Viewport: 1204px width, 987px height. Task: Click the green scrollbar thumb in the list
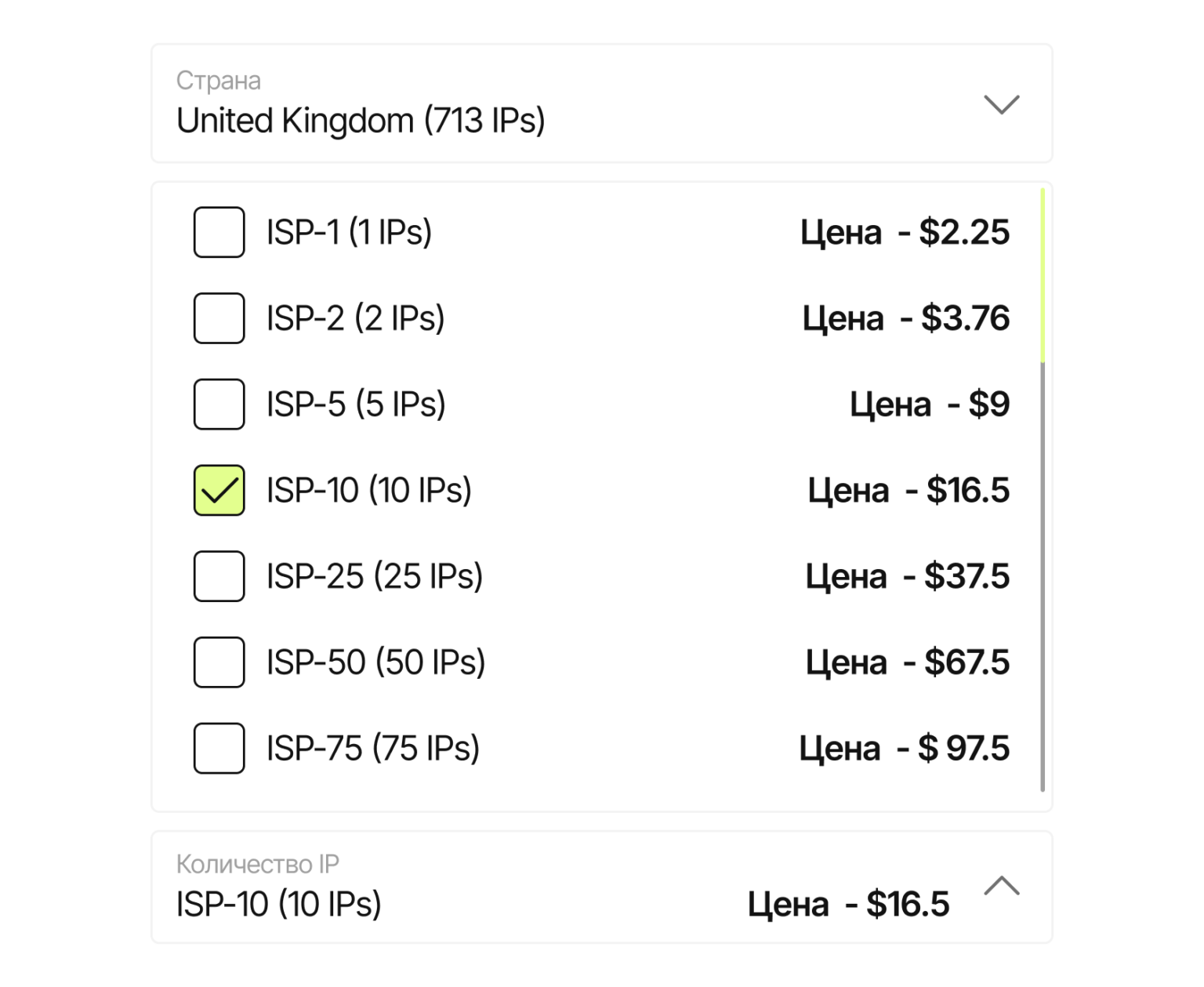[x=1043, y=274]
